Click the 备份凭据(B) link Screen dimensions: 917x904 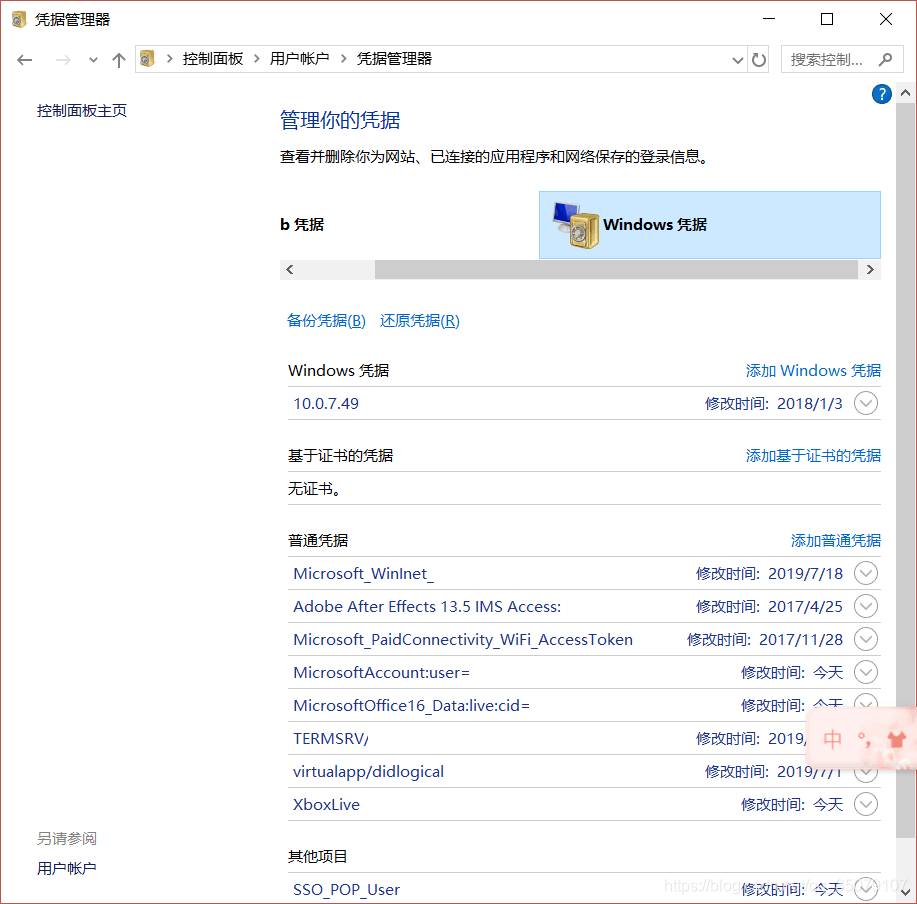click(326, 321)
